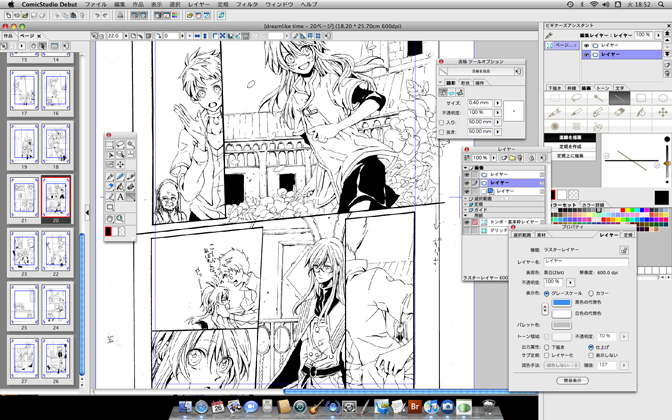The height and width of the screenshot is (420, 672).
Task: Click the New document icon in the top toolbar
Action: coord(8,15)
